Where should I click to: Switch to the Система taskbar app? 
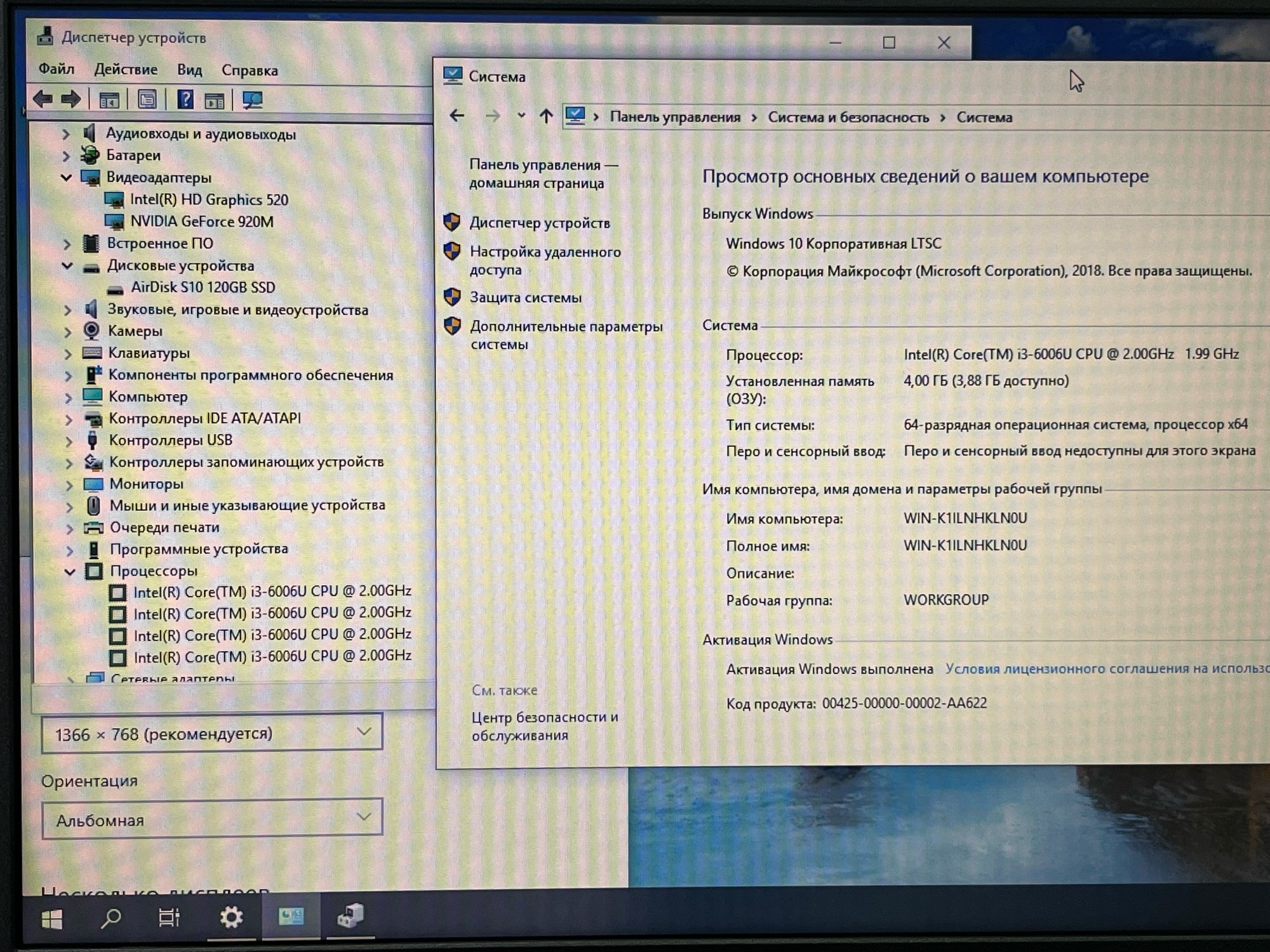point(291,916)
